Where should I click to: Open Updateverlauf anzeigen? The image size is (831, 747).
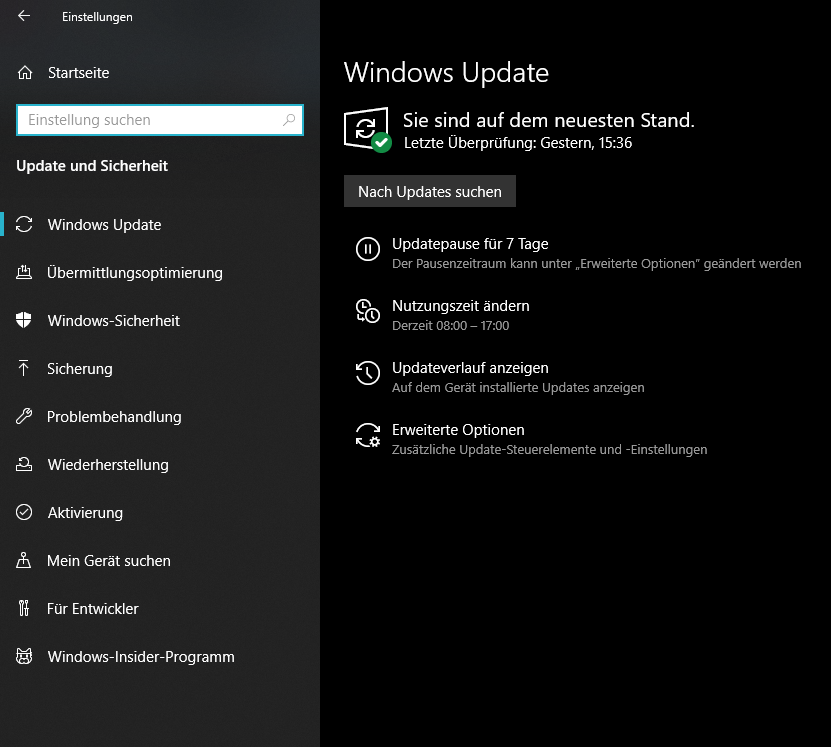pos(470,368)
